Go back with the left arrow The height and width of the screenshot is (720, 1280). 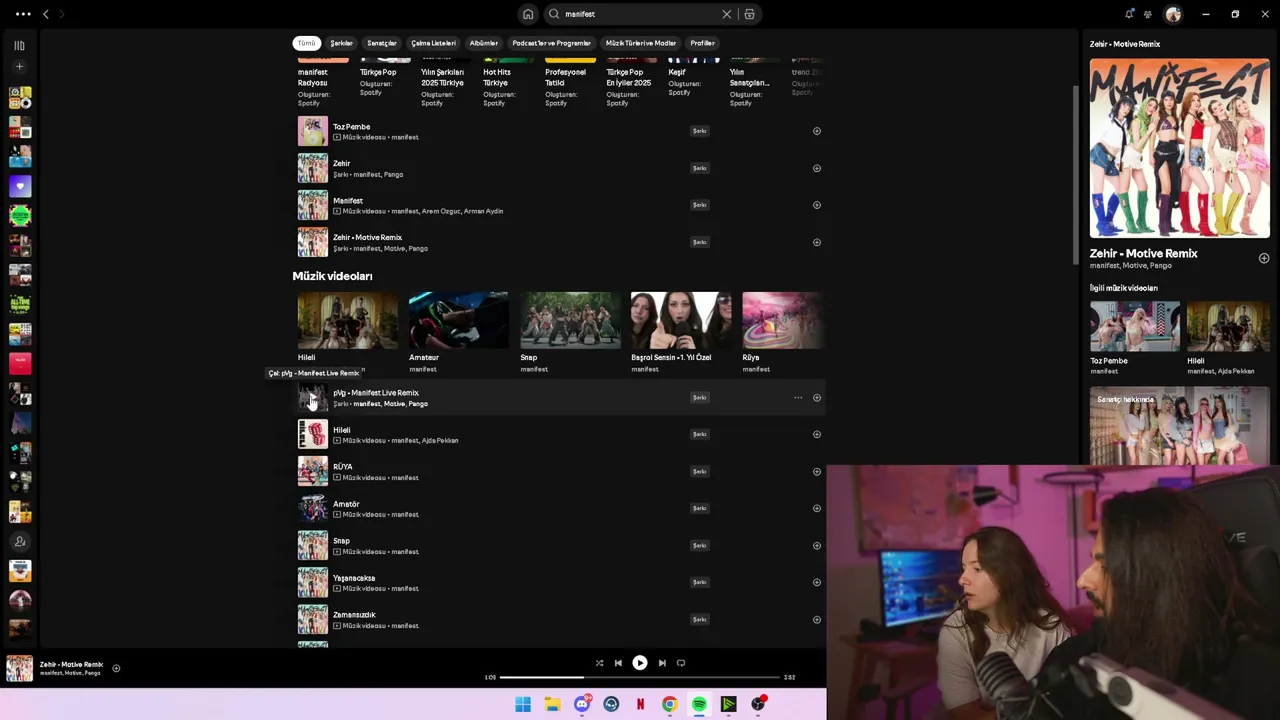(45, 14)
